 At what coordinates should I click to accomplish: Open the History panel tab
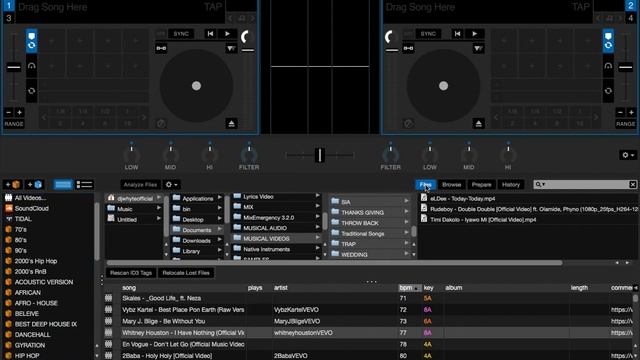[x=511, y=185]
